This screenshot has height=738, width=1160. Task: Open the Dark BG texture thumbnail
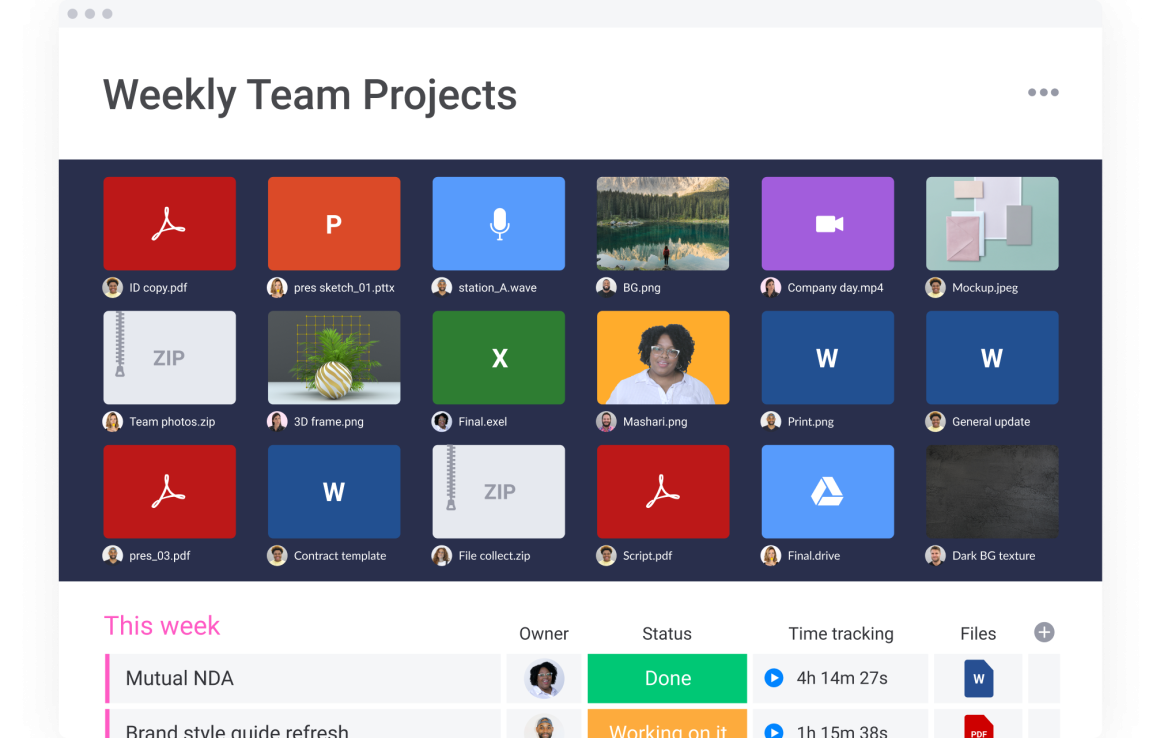(x=992, y=491)
